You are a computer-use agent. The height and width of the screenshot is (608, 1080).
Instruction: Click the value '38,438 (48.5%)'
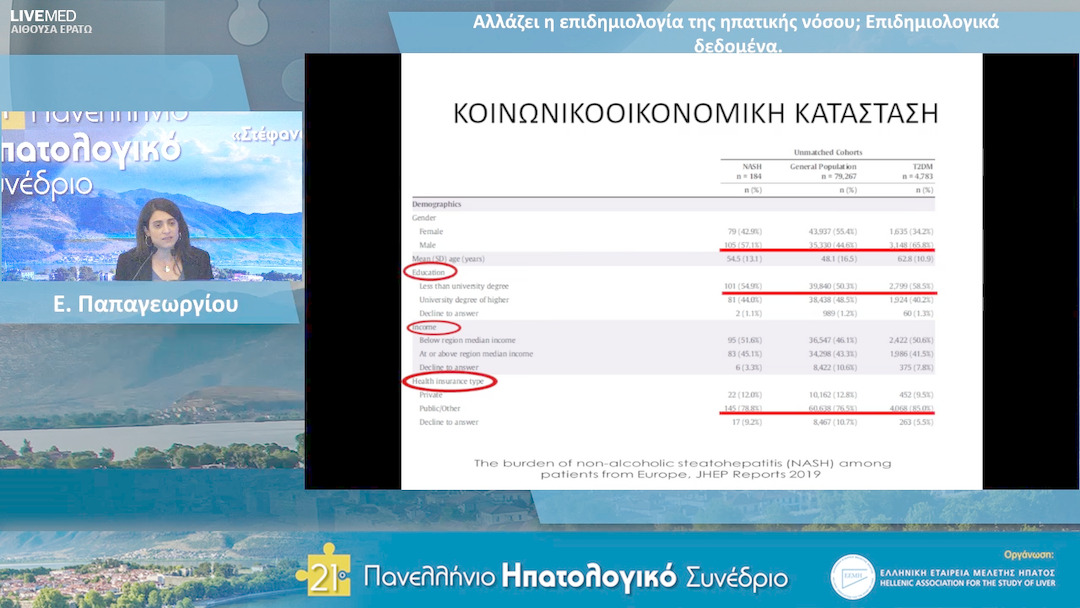pyautogui.click(x=833, y=300)
